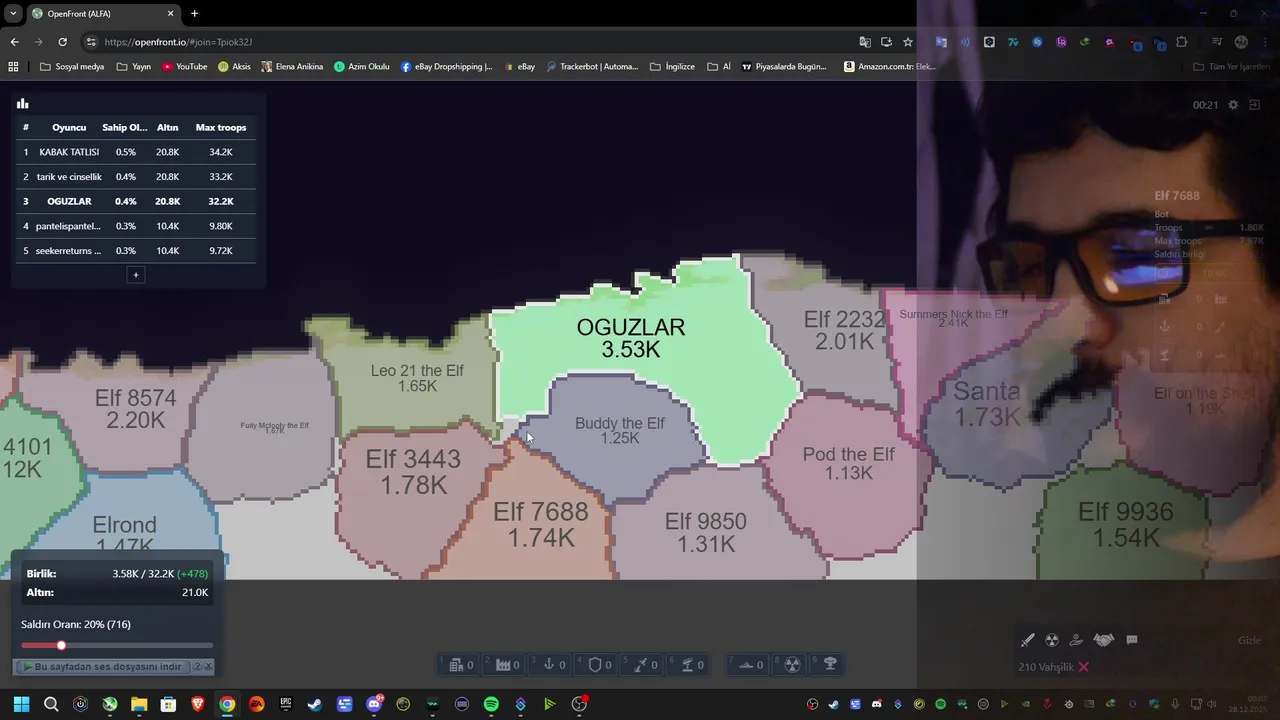Select pantelispantel... leaderboard row
Viewport: 1280px width, 720px height.
pyautogui.click(x=135, y=226)
